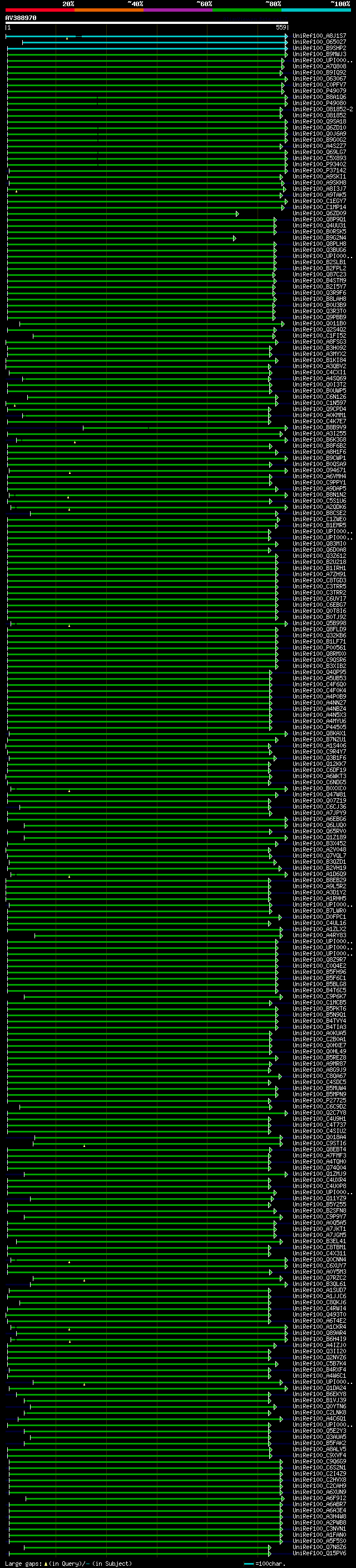Click label UniRef100_C6N126
The width and height of the screenshot is (356, 1568).
[x=319, y=397]
